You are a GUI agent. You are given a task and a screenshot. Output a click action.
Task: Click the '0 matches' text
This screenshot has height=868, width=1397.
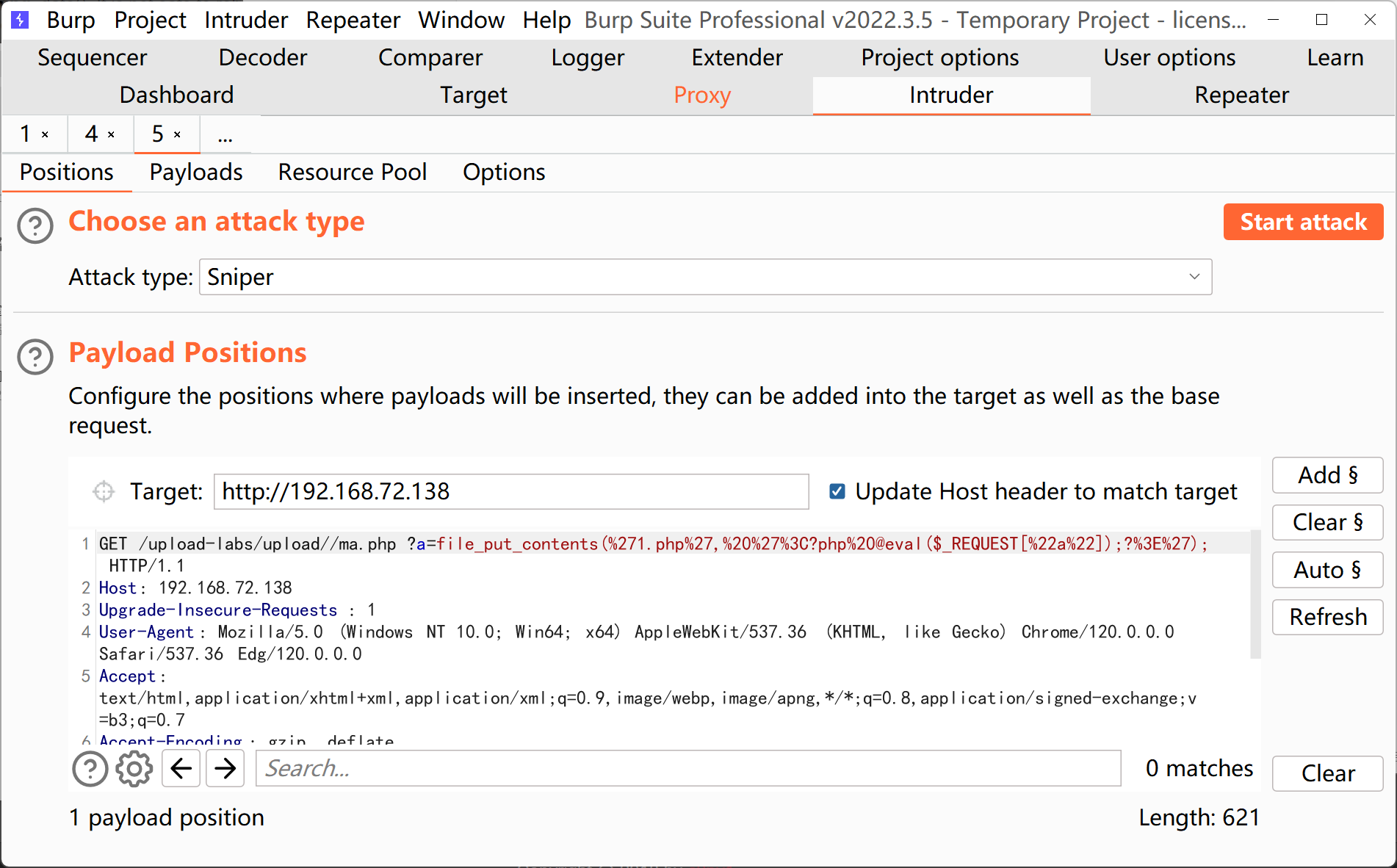[x=1199, y=769]
